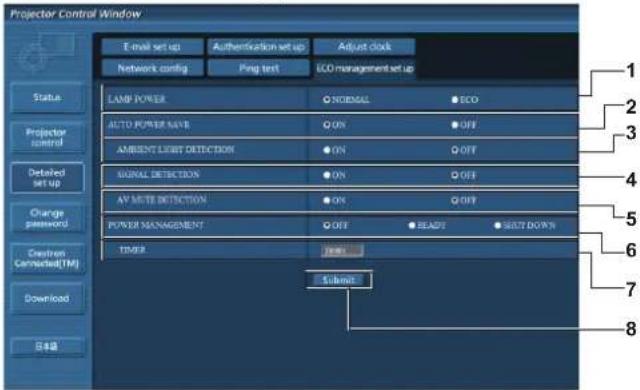Set POWER MANAGEMENT to READY
640x390 pixels.
(x=412, y=225)
